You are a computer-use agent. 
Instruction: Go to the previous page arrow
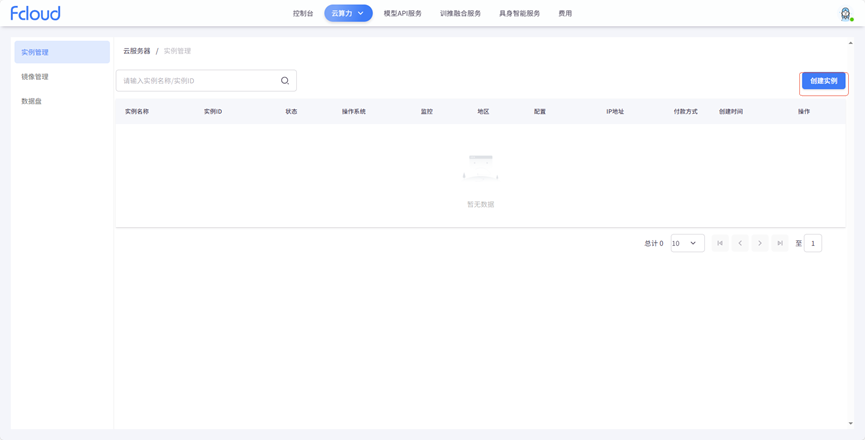[x=740, y=243]
